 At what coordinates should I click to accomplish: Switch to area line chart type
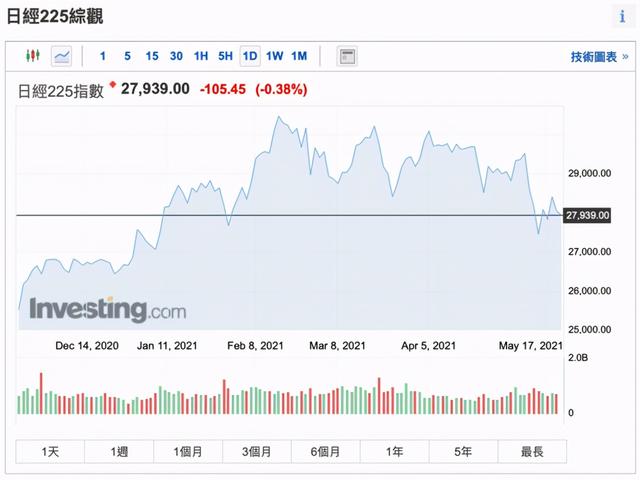pyautogui.click(x=62, y=56)
